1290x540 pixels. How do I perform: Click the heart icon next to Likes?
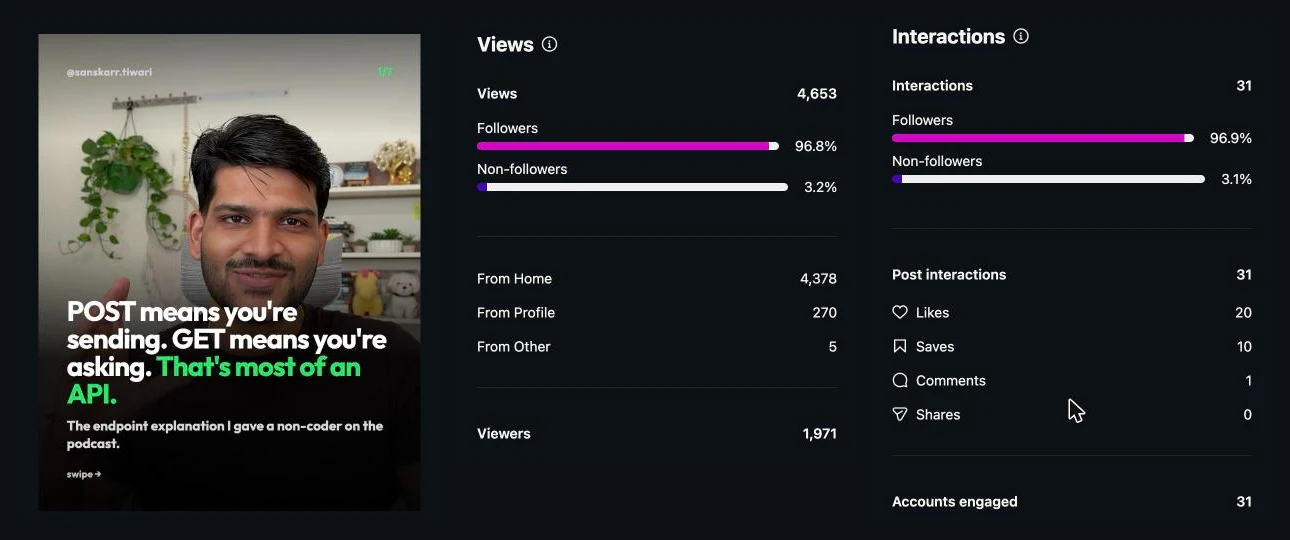click(900, 312)
